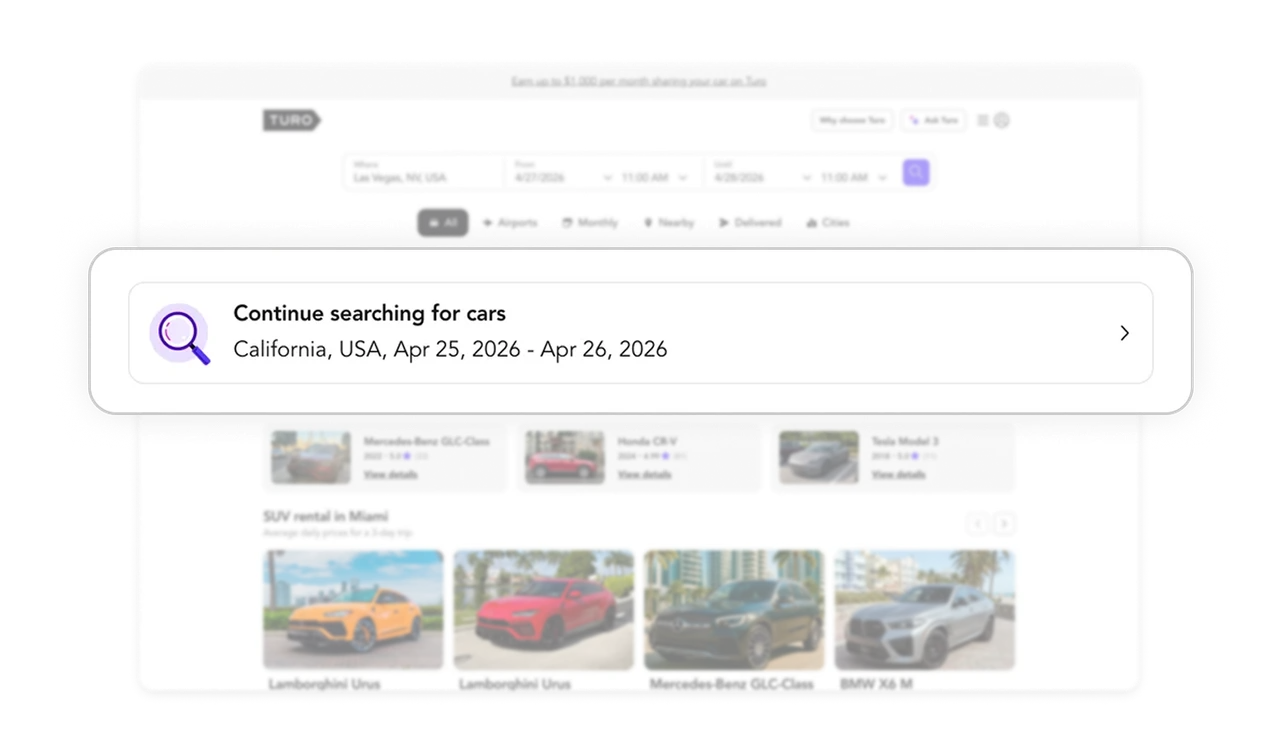The height and width of the screenshot is (754, 1280).
Task: Switch to the Airports tab
Action: (510, 223)
